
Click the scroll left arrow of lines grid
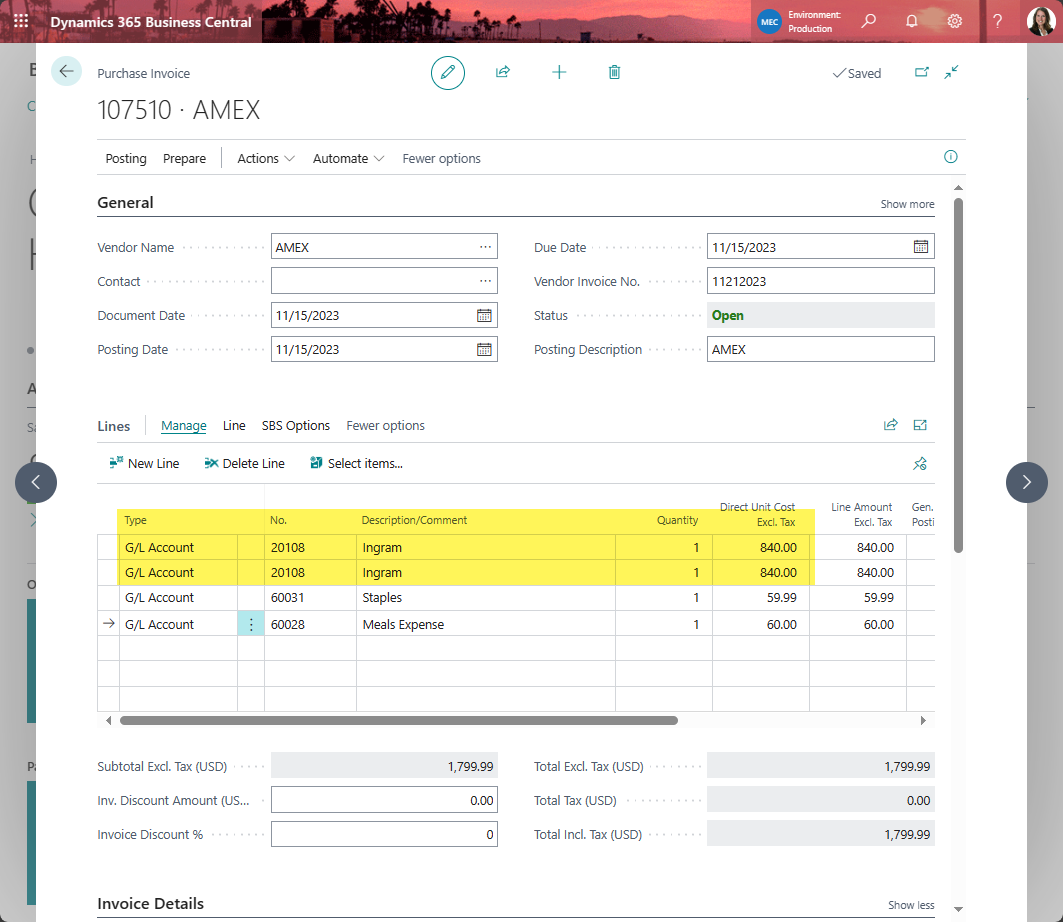click(x=108, y=721)
